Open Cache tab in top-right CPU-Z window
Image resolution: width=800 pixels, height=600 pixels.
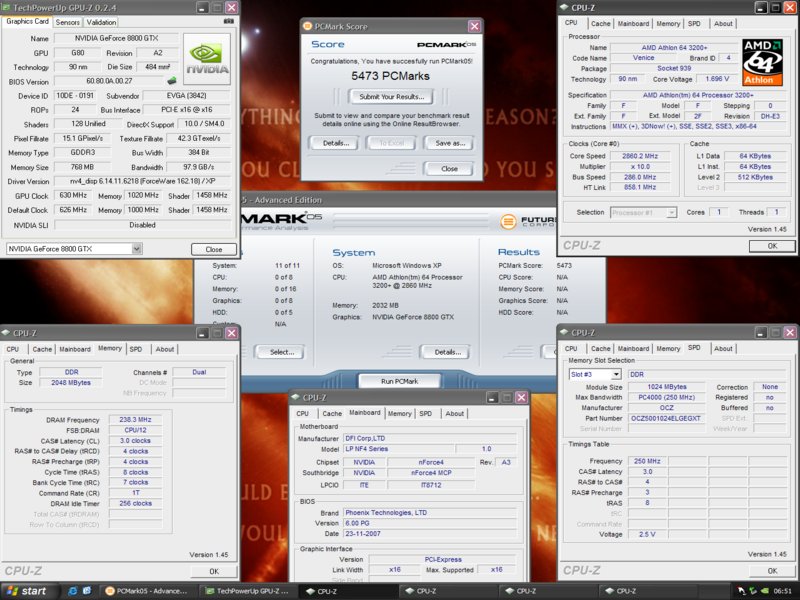[601, 23]
